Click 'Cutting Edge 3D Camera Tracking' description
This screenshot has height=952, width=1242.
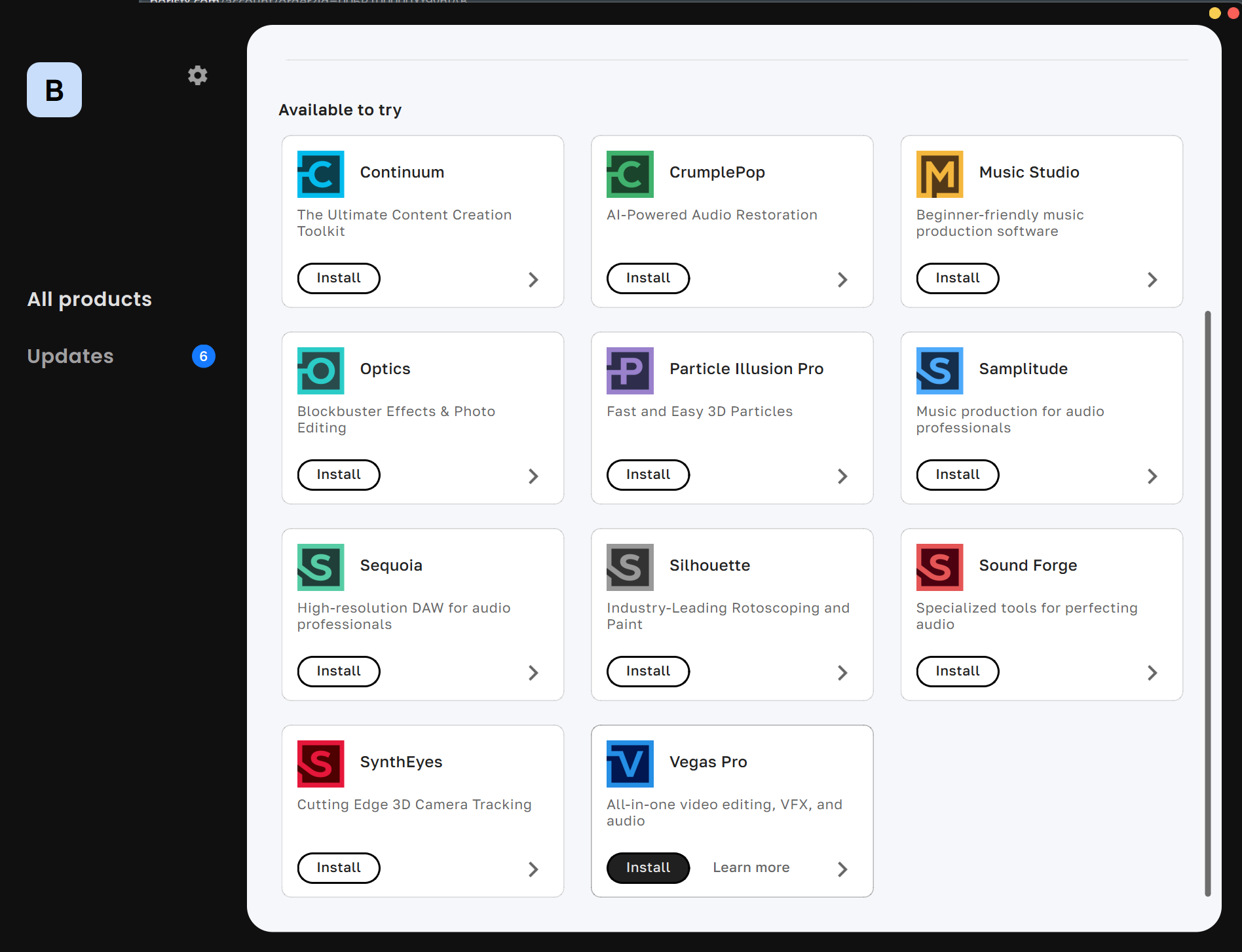[x=415, y=805]
